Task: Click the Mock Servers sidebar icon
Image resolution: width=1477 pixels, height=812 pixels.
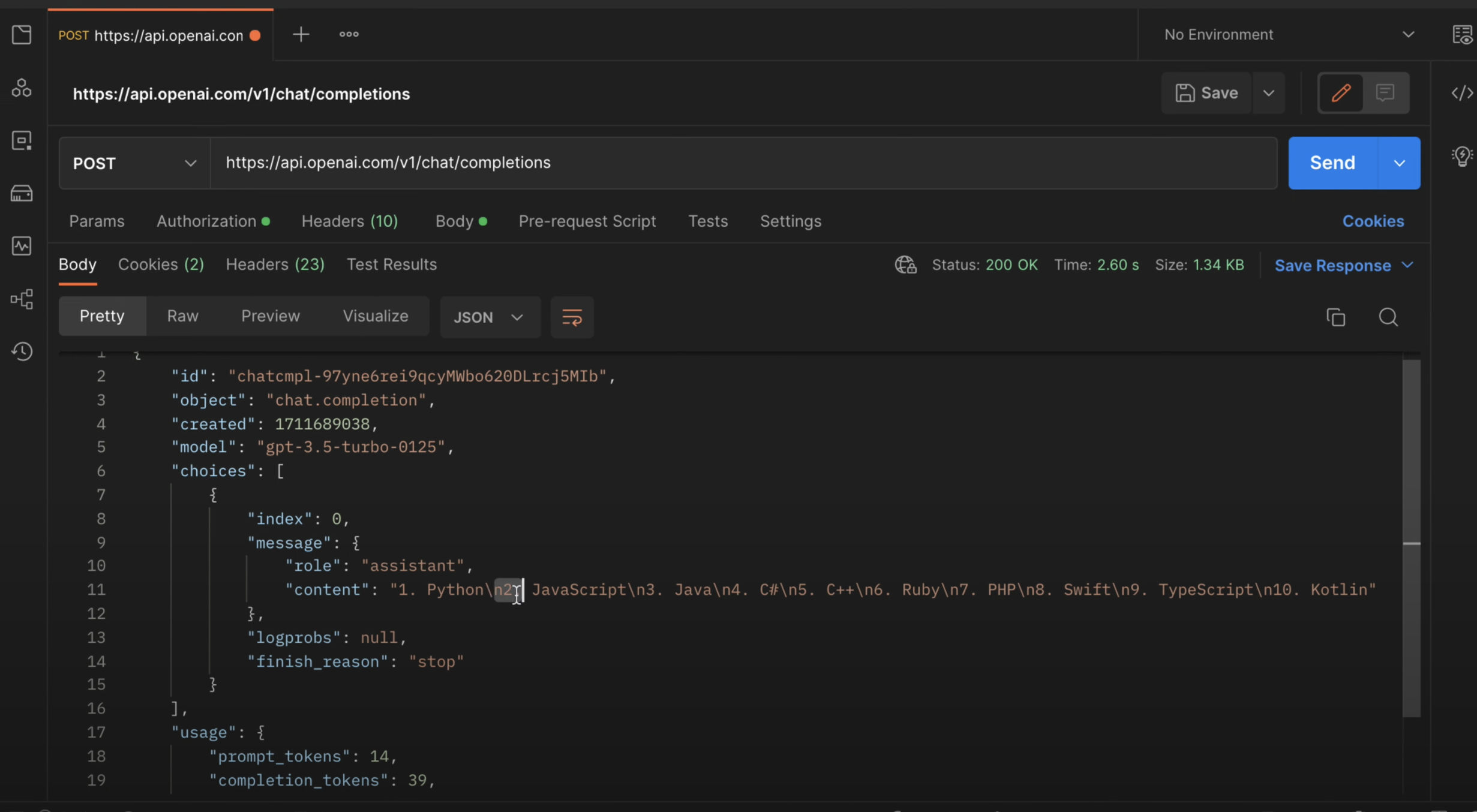Action: pos(22,193)
